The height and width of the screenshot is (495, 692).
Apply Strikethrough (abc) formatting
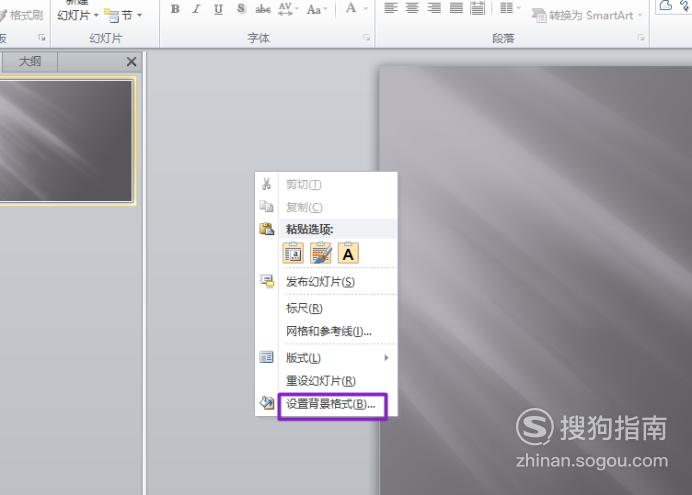tap(263, 9)
